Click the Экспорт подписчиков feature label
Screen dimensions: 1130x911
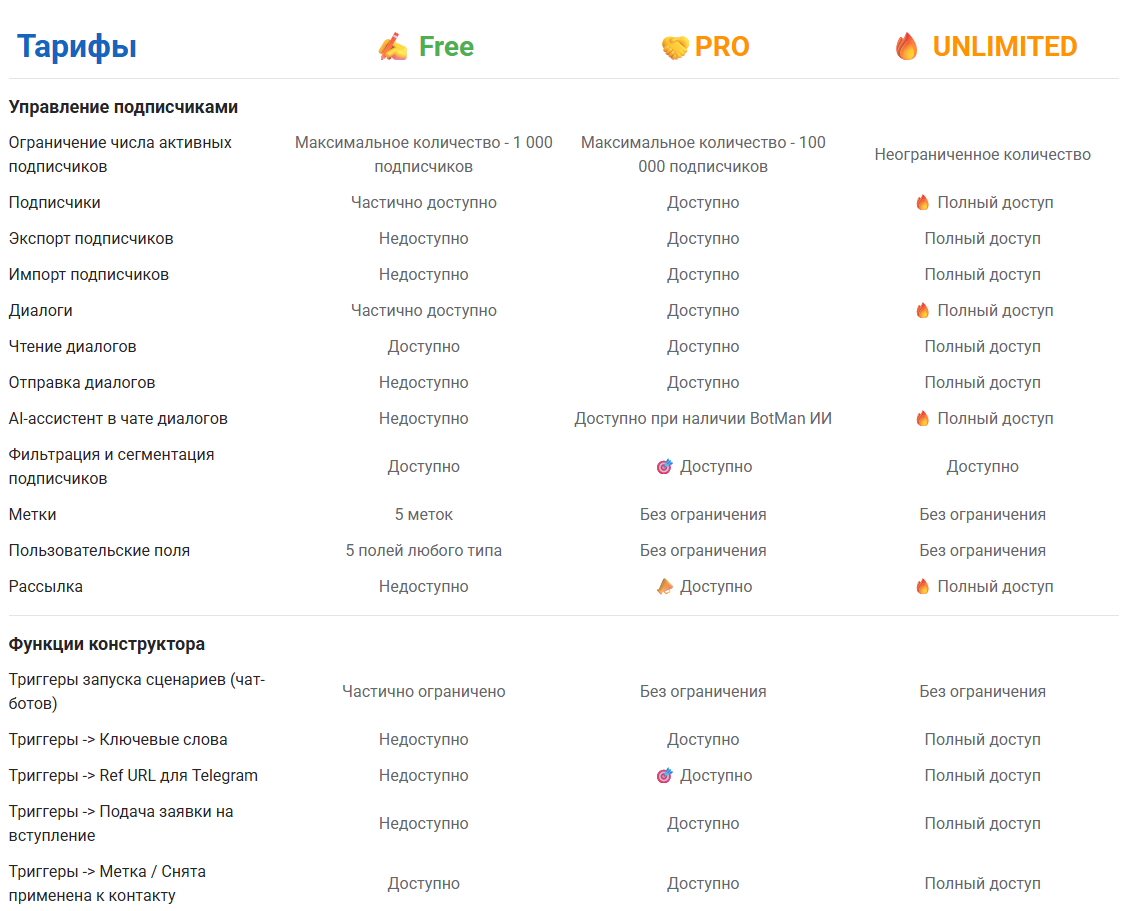pos(91,239)
